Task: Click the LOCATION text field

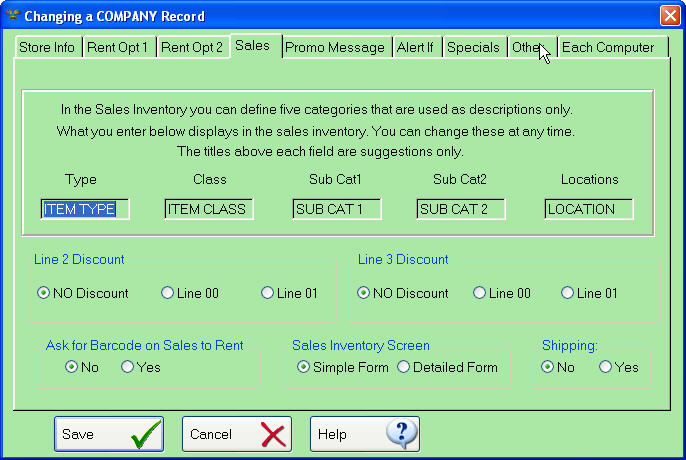Action: point(589,209)
